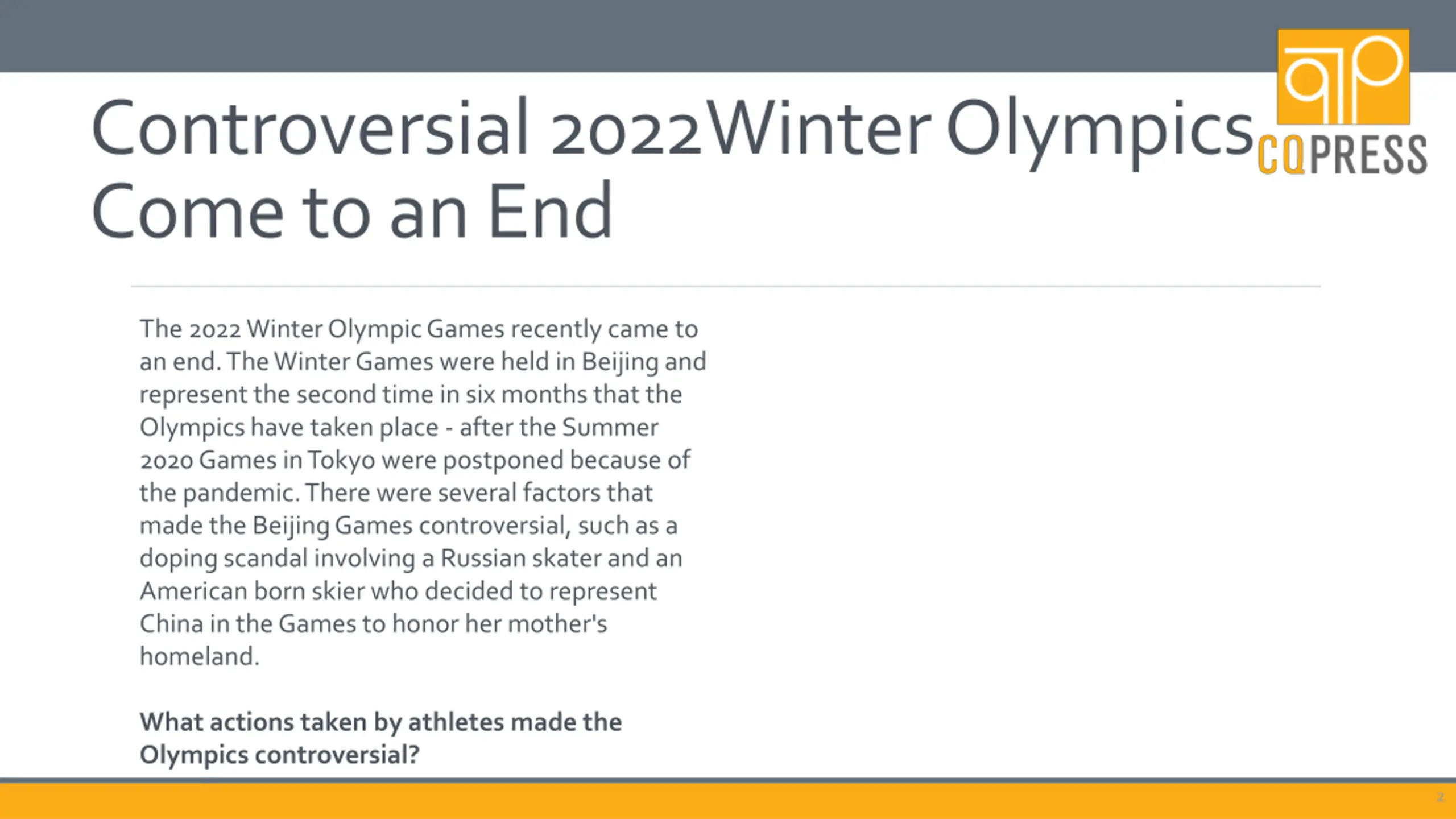This screenshot has height=819, width=1456.
Task: Click the slide number 2 in footer
Action: pos(1440,797)
